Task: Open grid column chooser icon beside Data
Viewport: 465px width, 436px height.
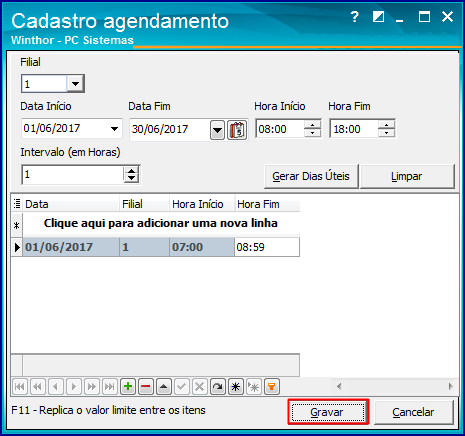Action: tap(17, 203)
